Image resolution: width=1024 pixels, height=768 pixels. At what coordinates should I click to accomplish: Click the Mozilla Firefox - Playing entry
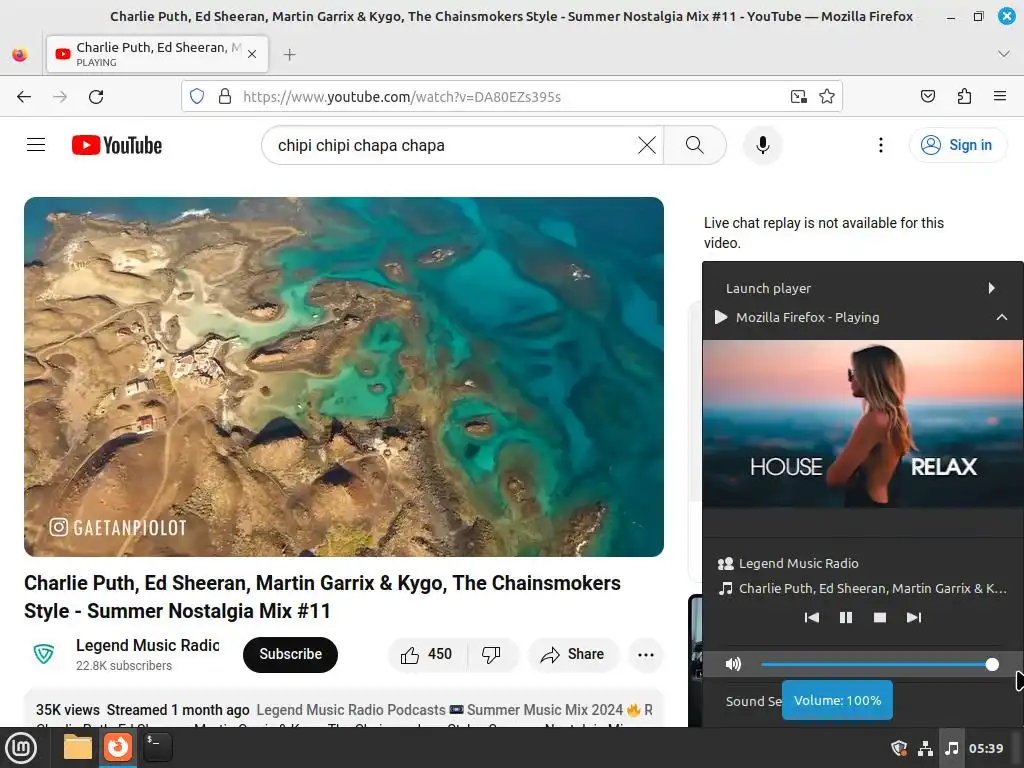click(x=863, y=317)
